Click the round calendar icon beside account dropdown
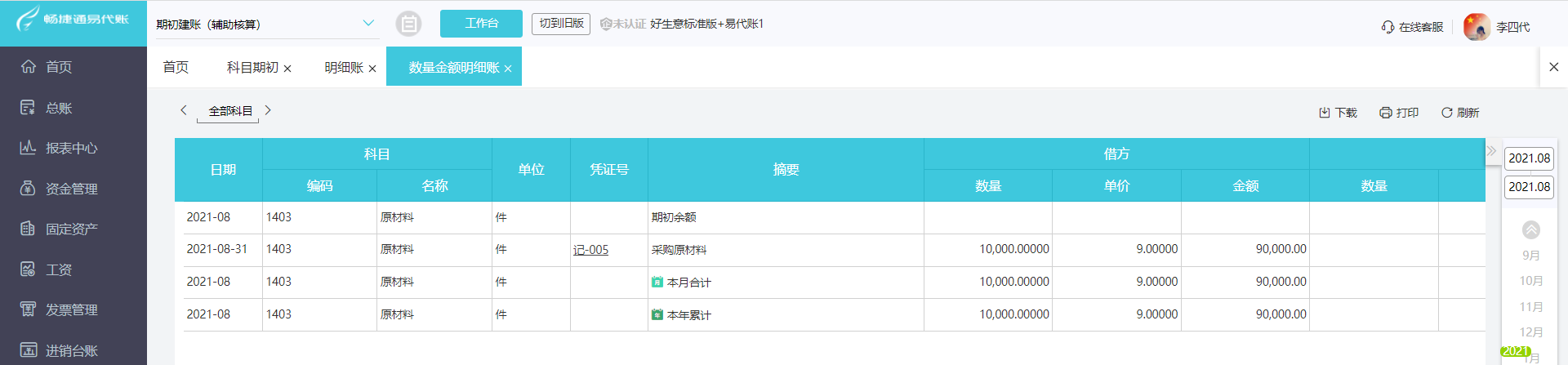The width and height of the screenshot is (1568, 365). coord(408,24)
